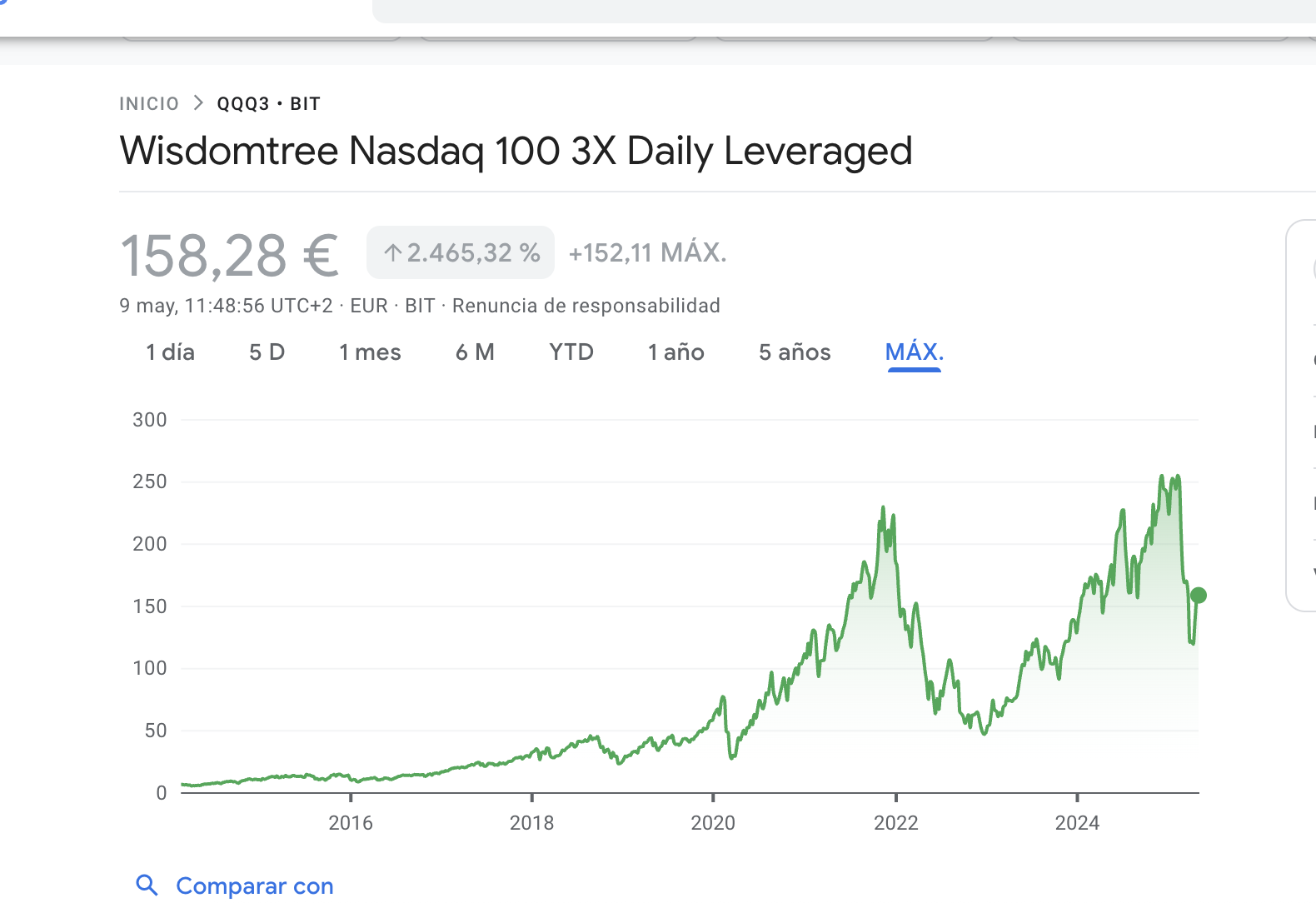Switch chart to 1 mes range
Viewport: 1316px width, 903px height.
tap(370, 352)
